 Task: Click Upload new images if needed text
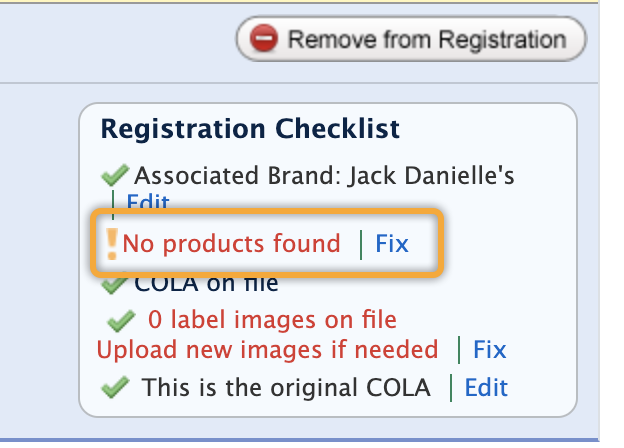coord(267,350)
